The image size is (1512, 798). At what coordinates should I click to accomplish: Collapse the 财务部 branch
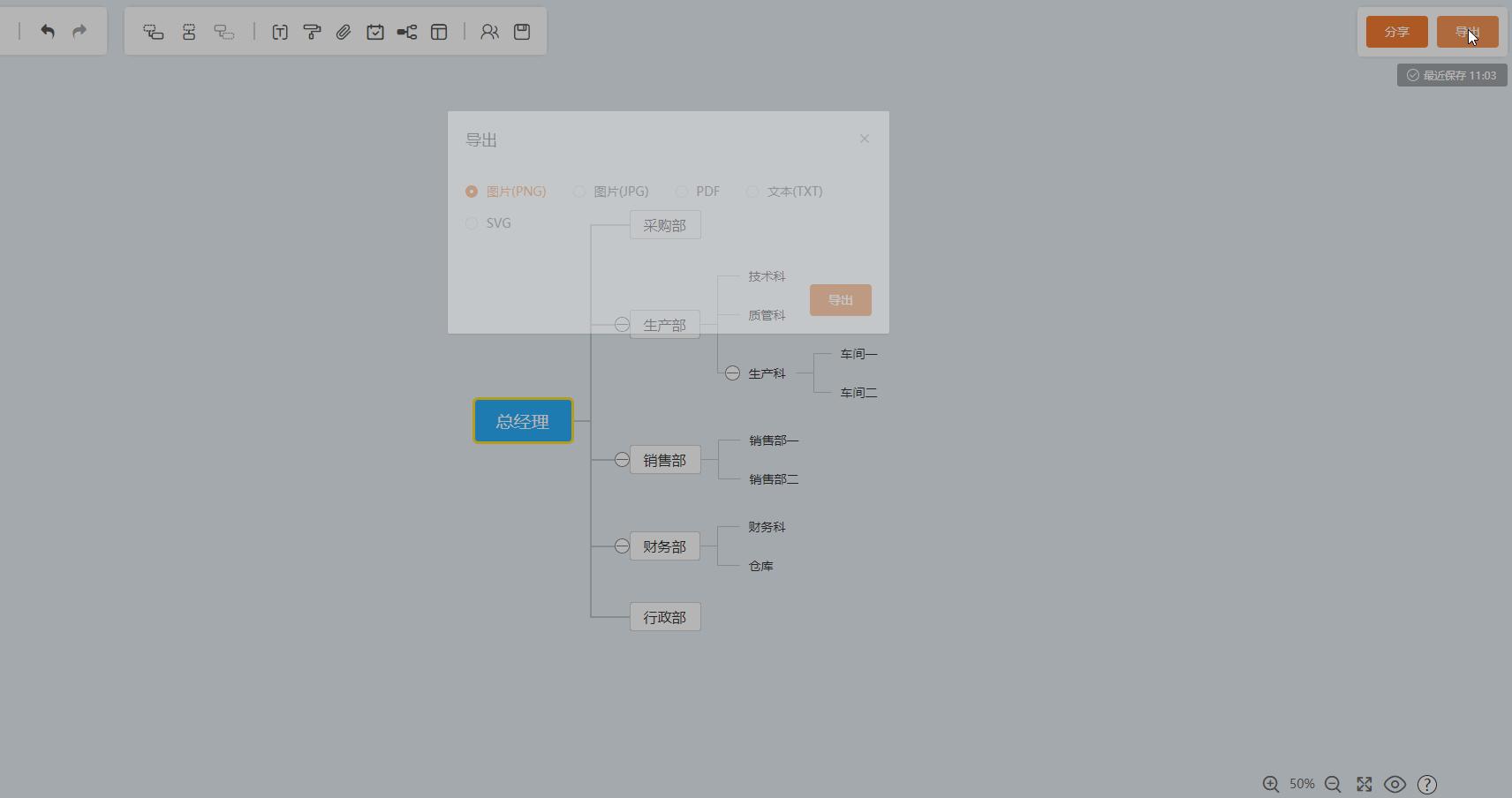[622, 546]
